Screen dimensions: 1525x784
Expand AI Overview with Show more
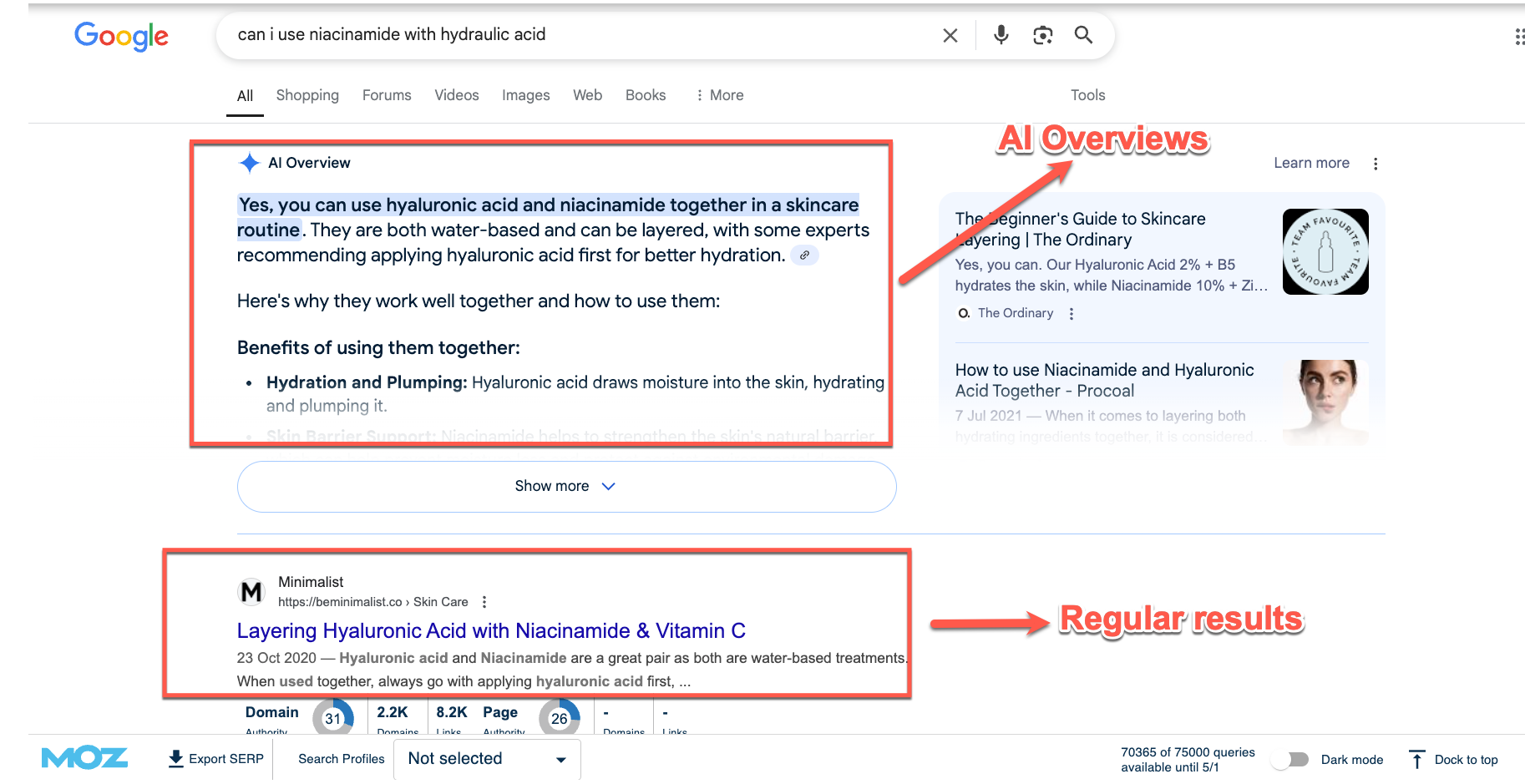pyautogui.click(x=566, y=487)
